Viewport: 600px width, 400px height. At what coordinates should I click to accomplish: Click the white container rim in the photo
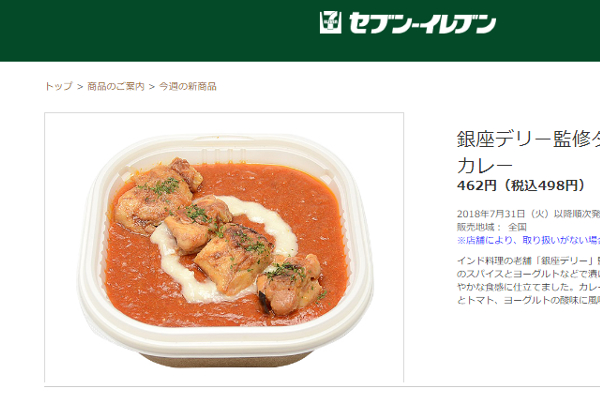(226, 337)
